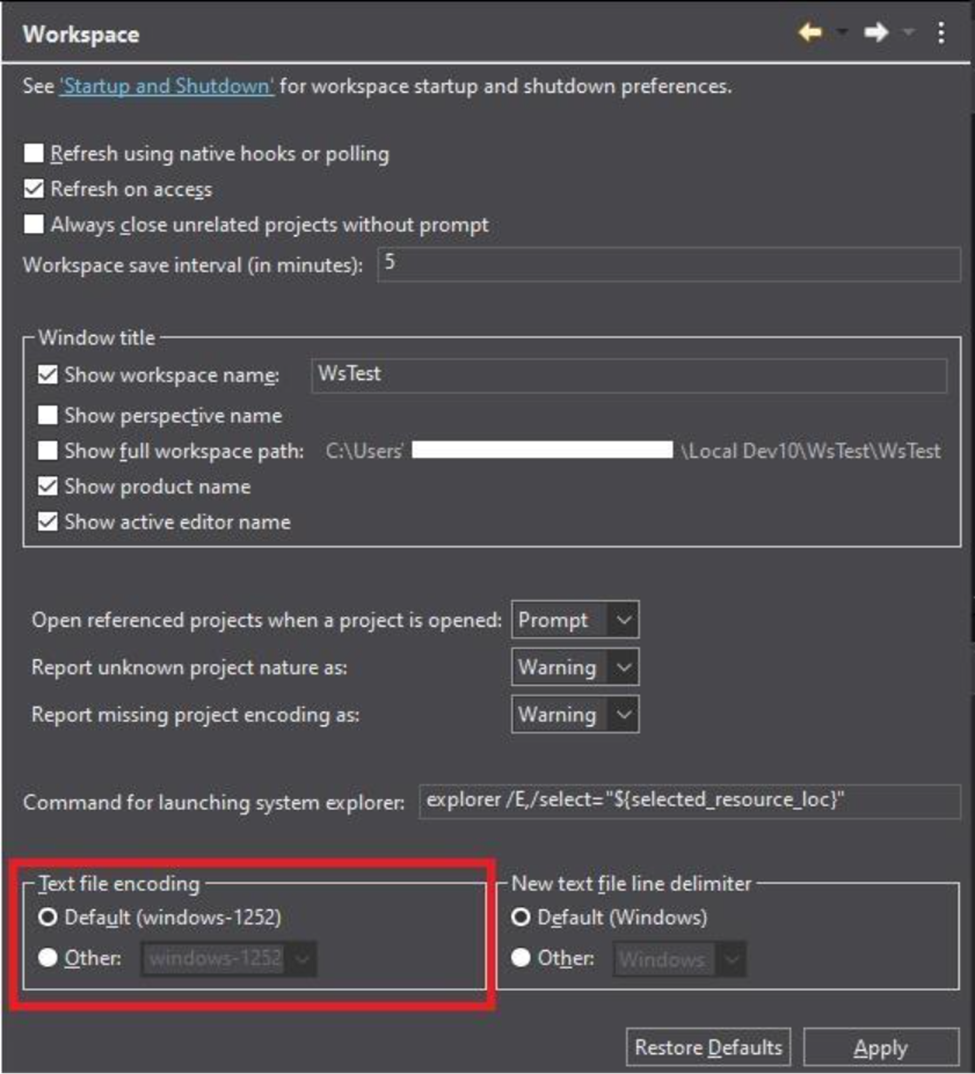Check Show full workspace path
This screenshot has height=1074, width=975.
[48, 451]
